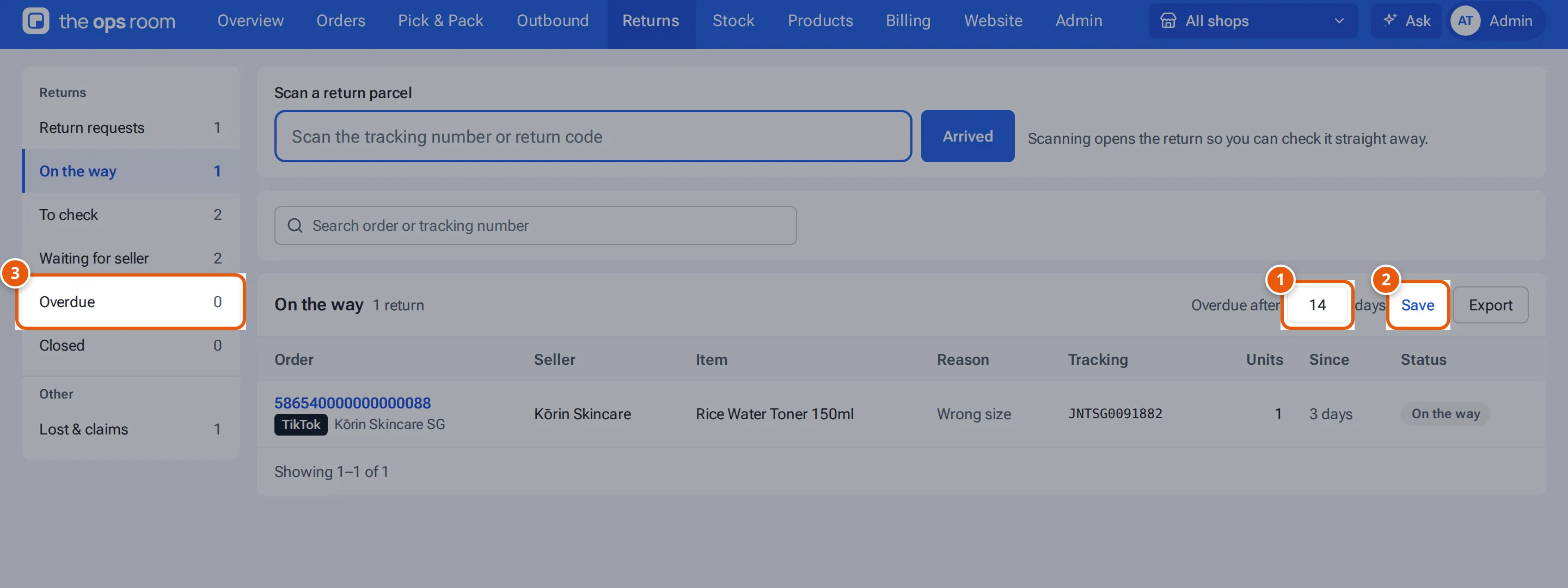
Task: Click the Arrived button
Action: 967,136
